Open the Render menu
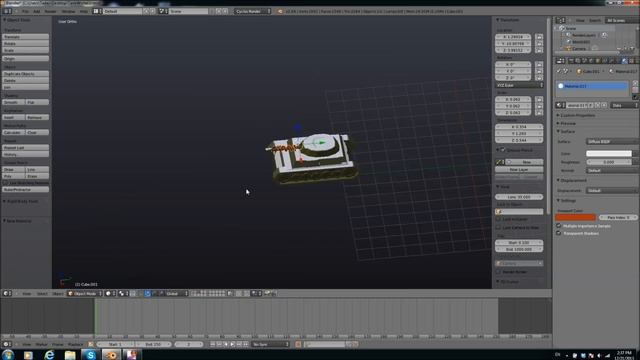Viewport: 640px width, 360px height. pyautogui.click(x=51, y=11)
